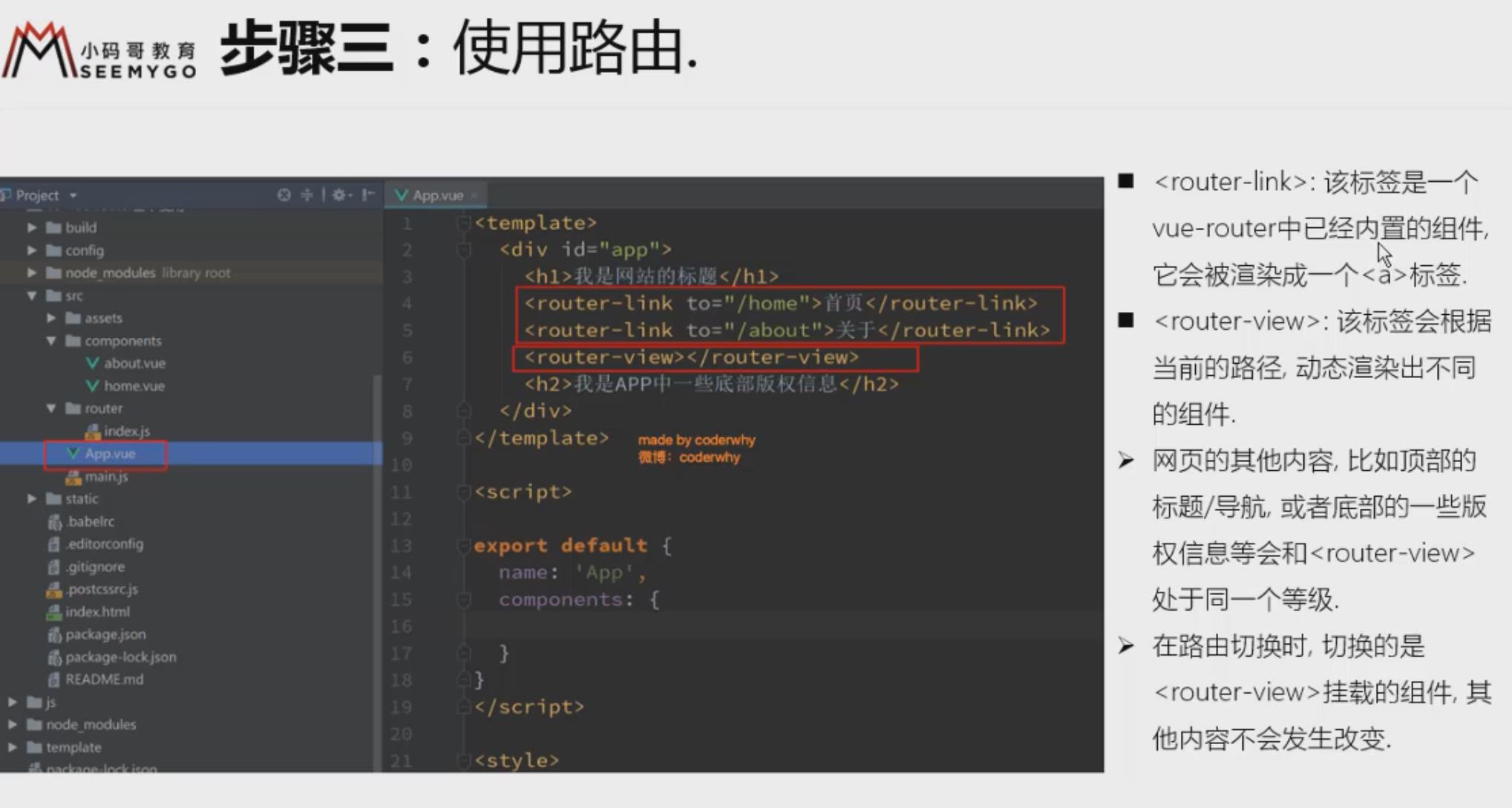Click the hide Project panel icon
This screenshot has width=1512, height=808.
(368, 195)
